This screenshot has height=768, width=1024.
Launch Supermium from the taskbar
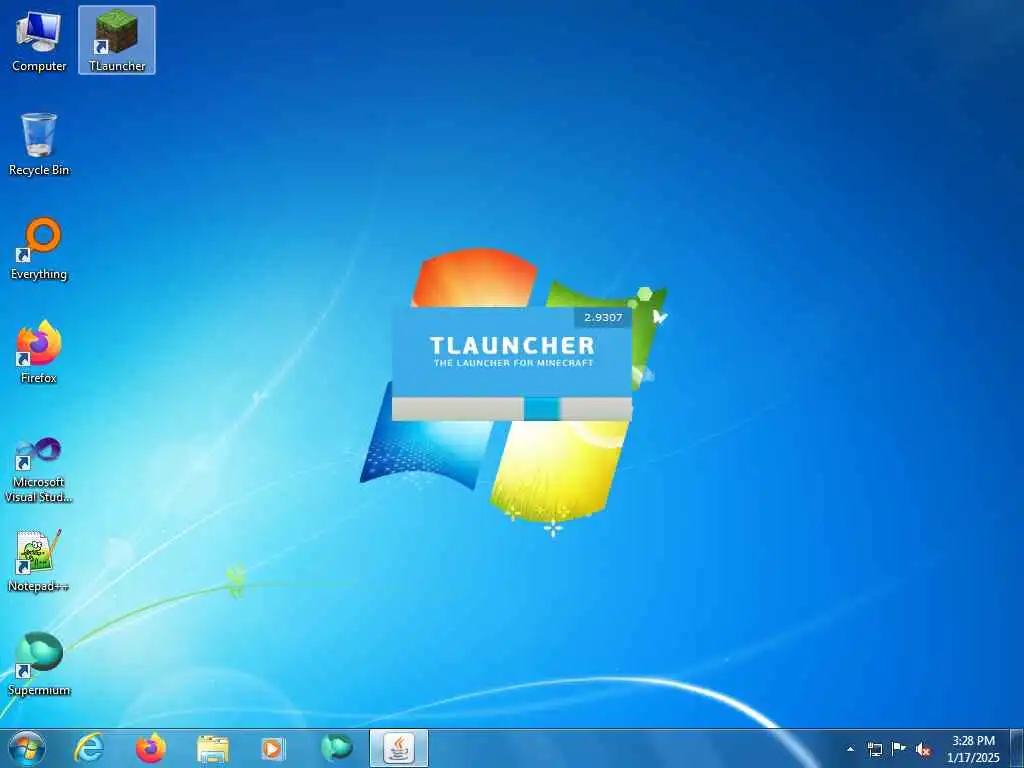(336, 748)
